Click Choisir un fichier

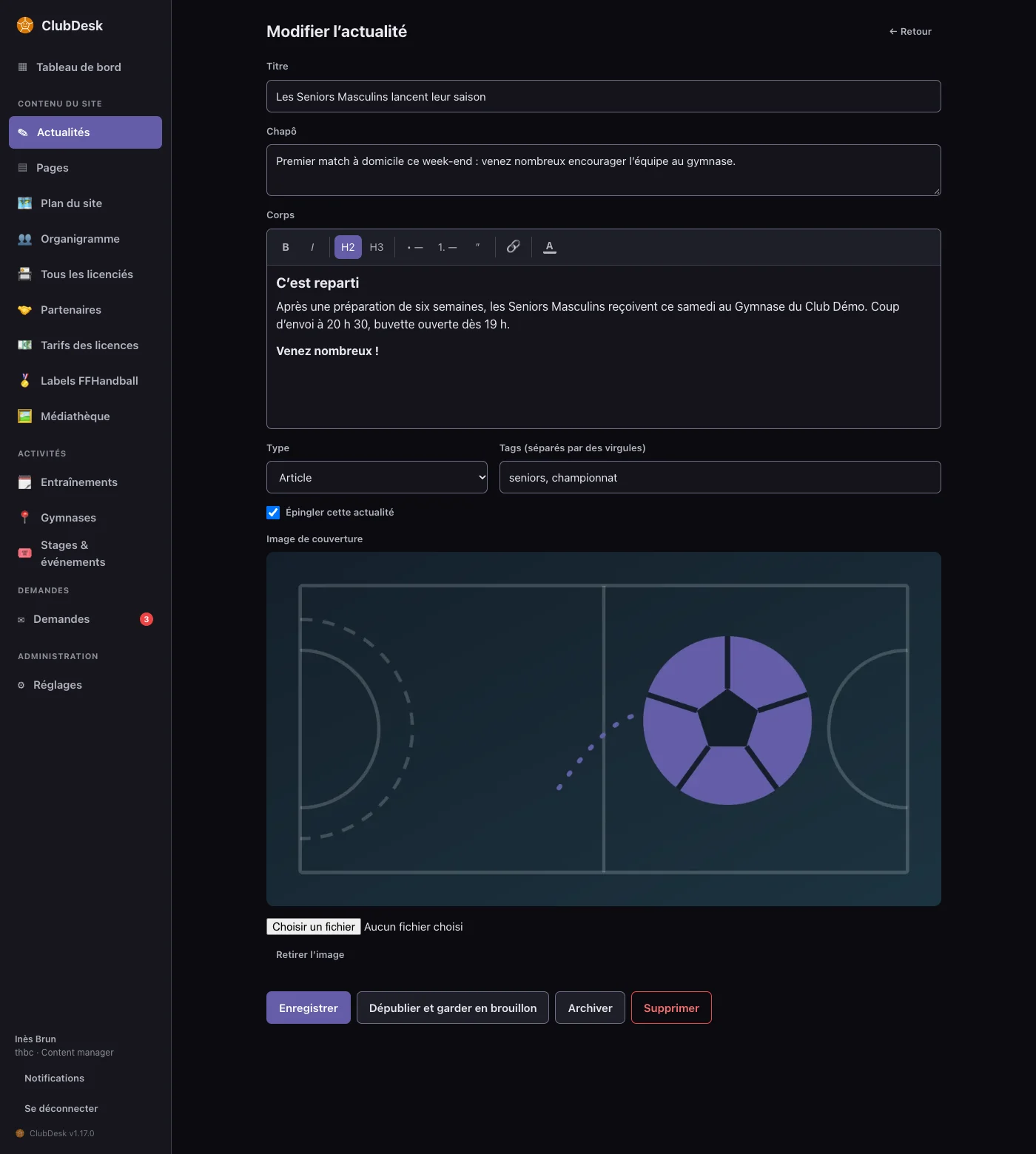pos(314,927)
